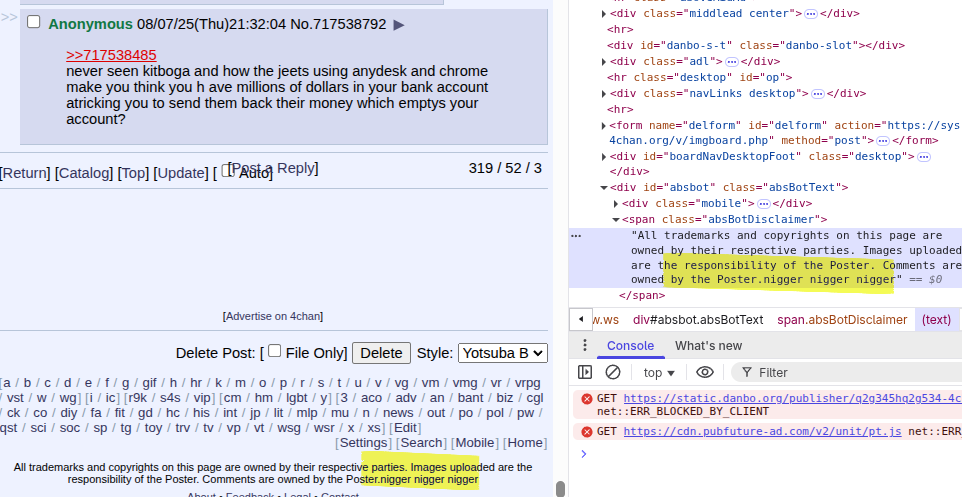Open the Yotsuba B style dropdown
The height and width of the screenshot is (497, 962).
point(502,353)
